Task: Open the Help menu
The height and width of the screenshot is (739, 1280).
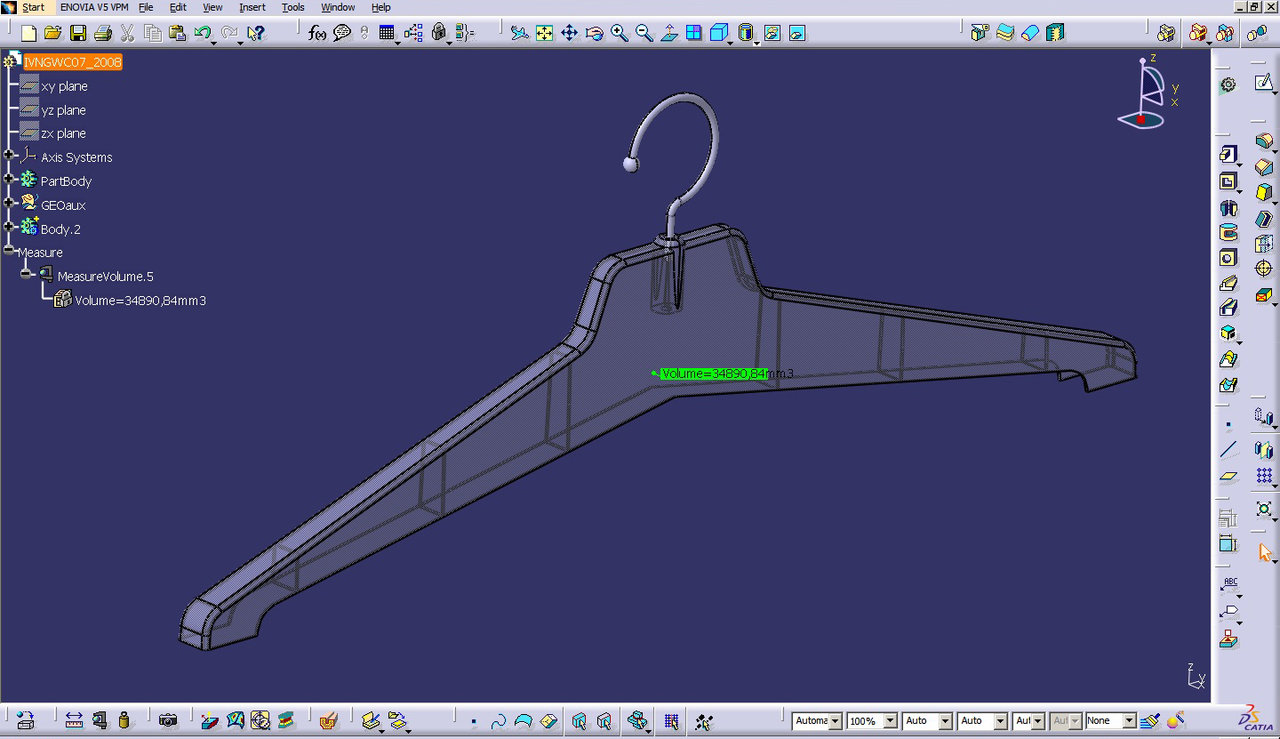Action: click(381, 7)
